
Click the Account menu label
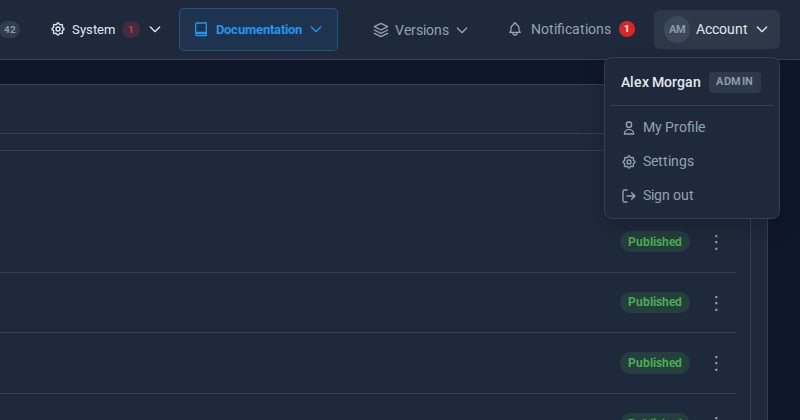721,30
